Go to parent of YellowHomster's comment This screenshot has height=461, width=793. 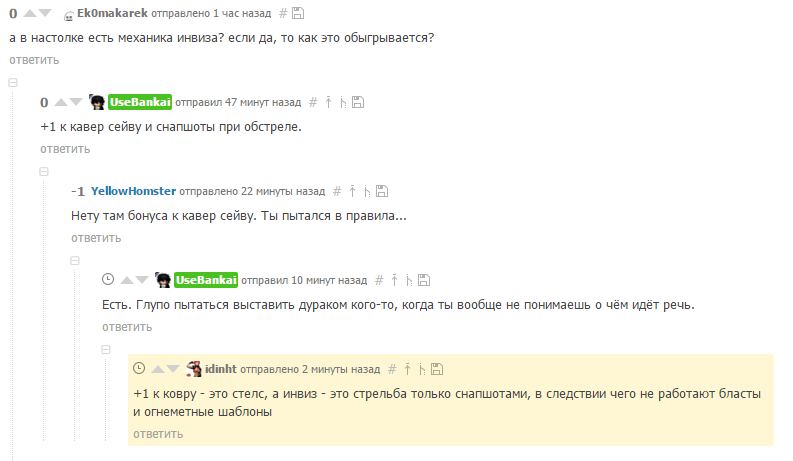click(x=353, y=191)
